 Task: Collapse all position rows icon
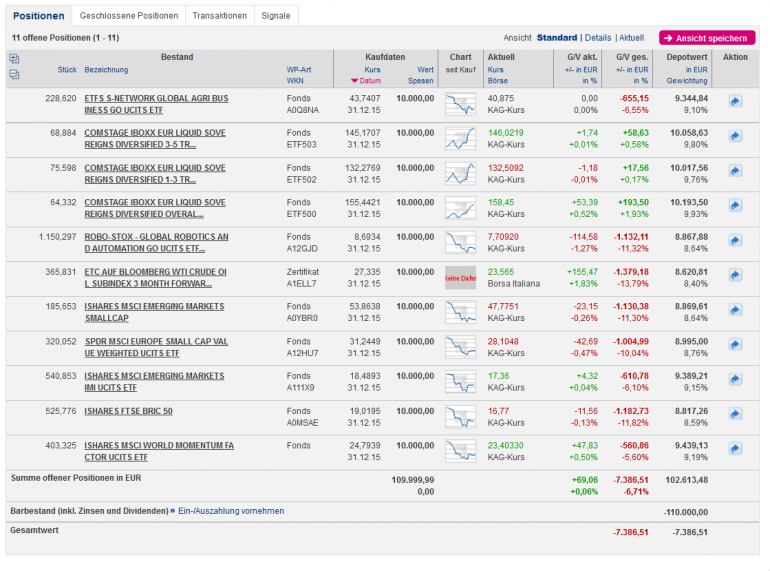[x=14, y=75]
